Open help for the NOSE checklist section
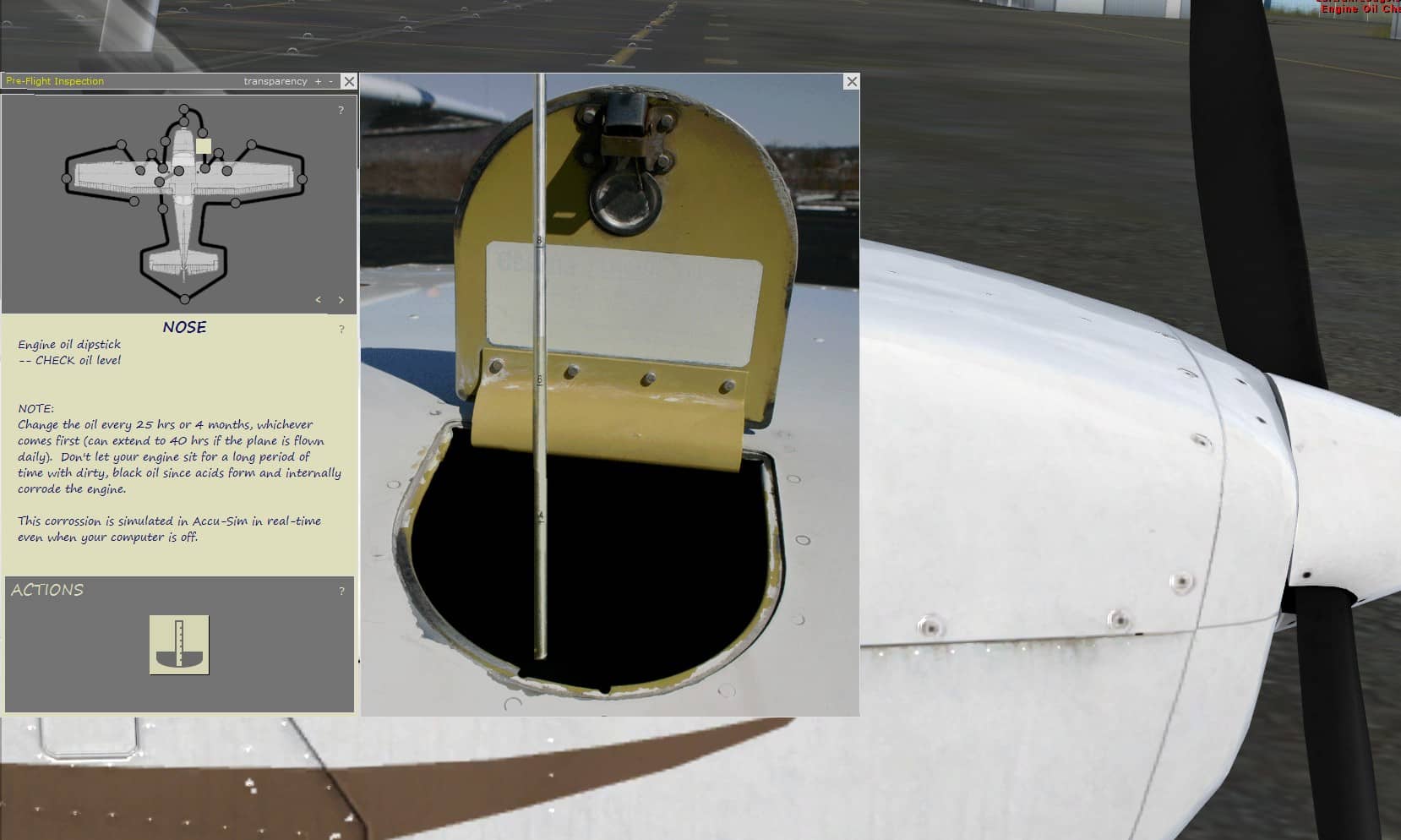1401x840 pixels. [x=341, y=330]
